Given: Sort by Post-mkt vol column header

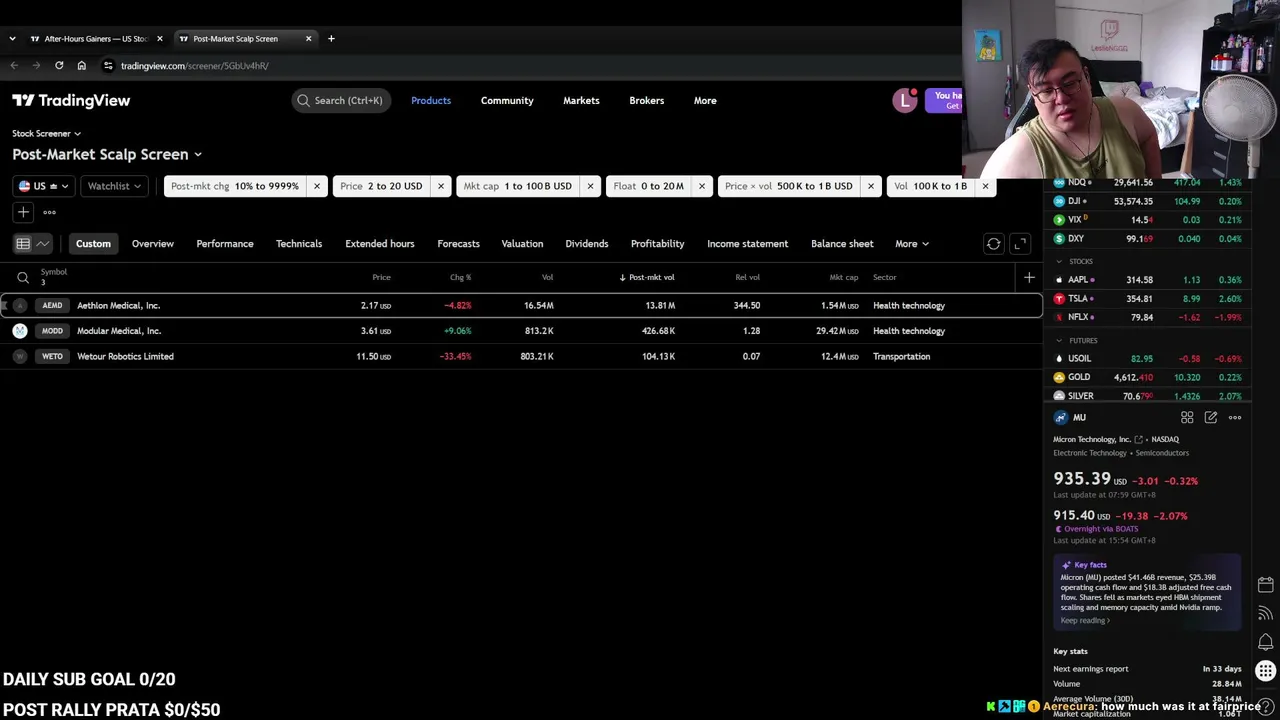Looking at the screenshot, I should 647,278.
